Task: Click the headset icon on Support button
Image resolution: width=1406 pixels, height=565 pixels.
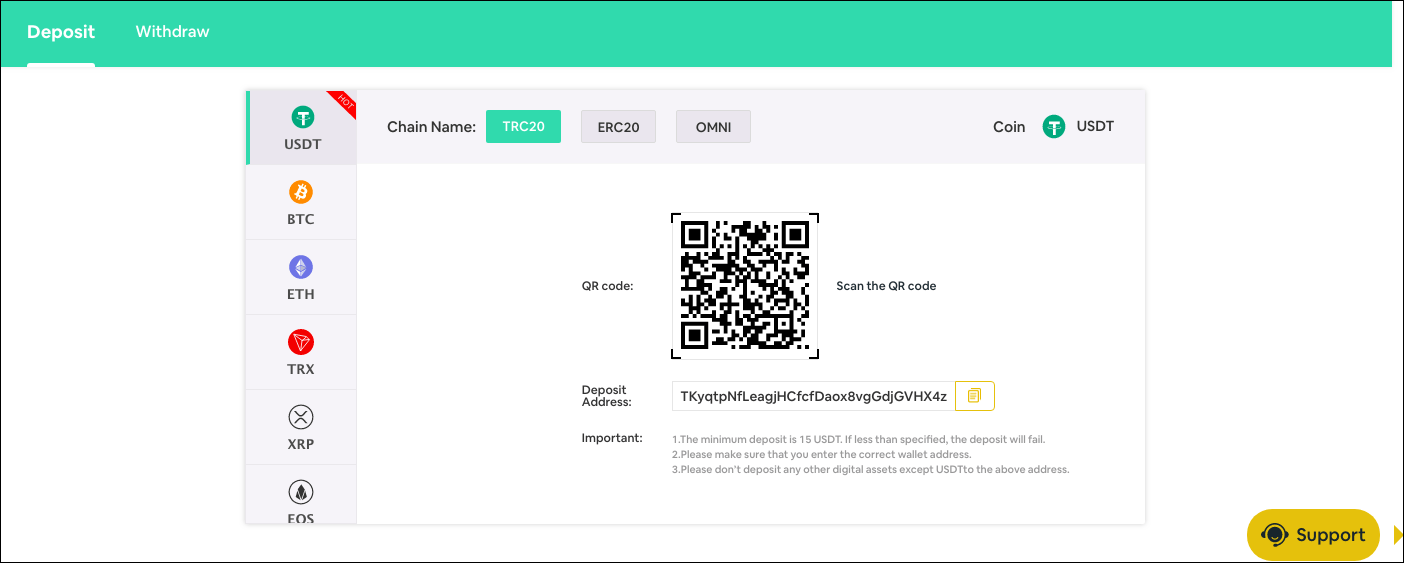Action: [1275, 535]
